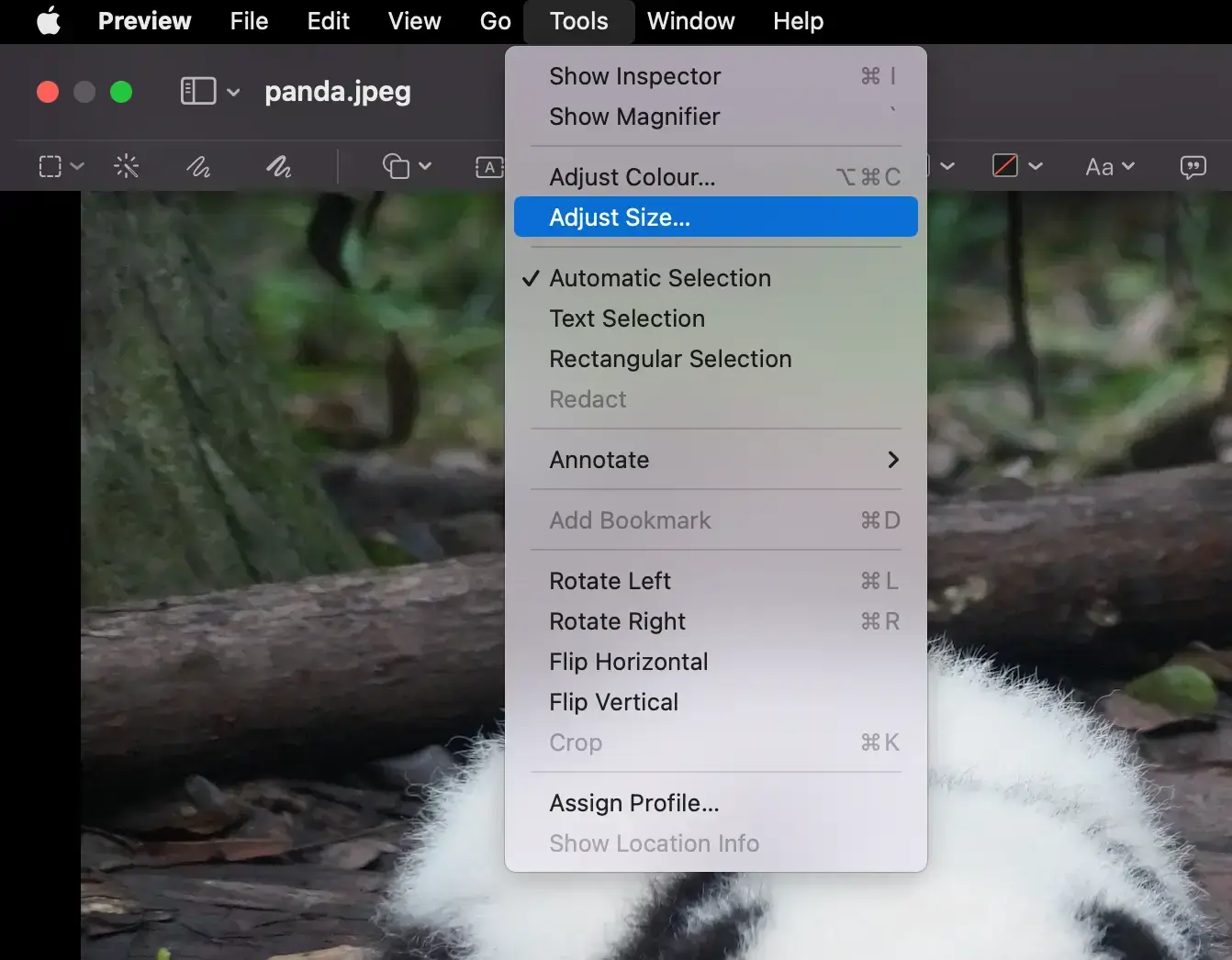1232x960 pixels.
Task: Open the Window menu
Action: click(x=690, y=21)
